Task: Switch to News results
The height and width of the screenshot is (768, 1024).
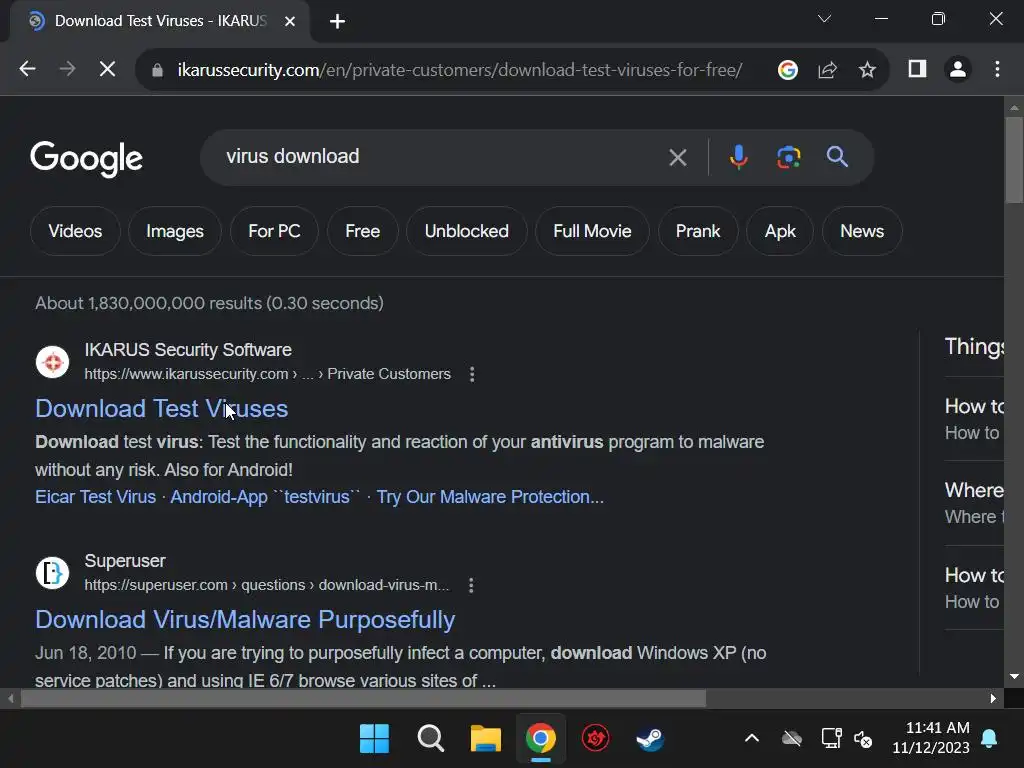Action: [x=862, y=231]
